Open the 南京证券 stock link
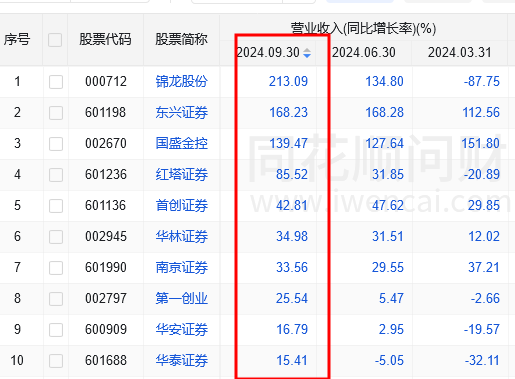Image resolution: width=515 pixels, height=379 pixels. (182, 267)
